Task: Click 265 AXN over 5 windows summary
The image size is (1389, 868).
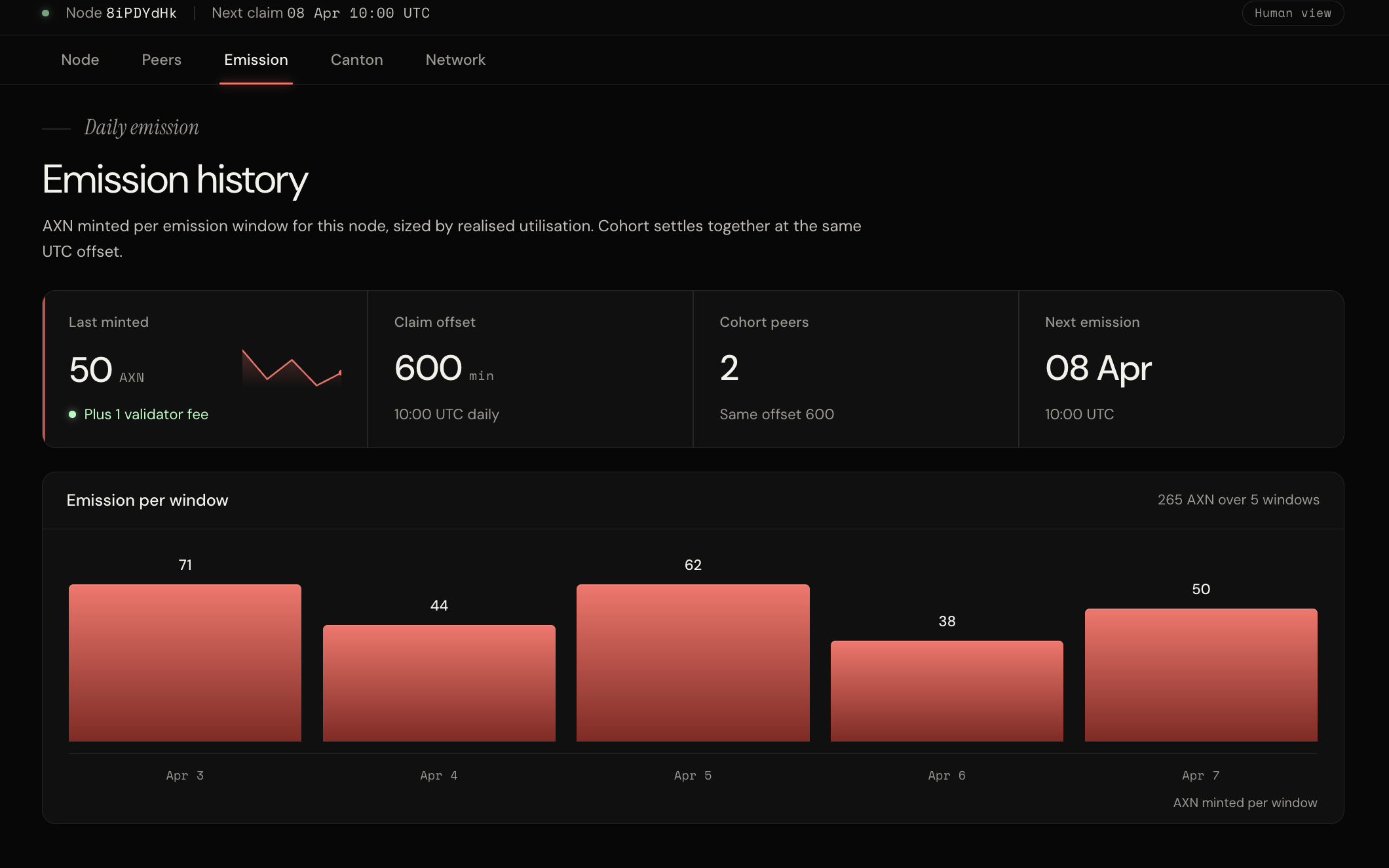Action: pyautogui.click(x=1238, y=500)
